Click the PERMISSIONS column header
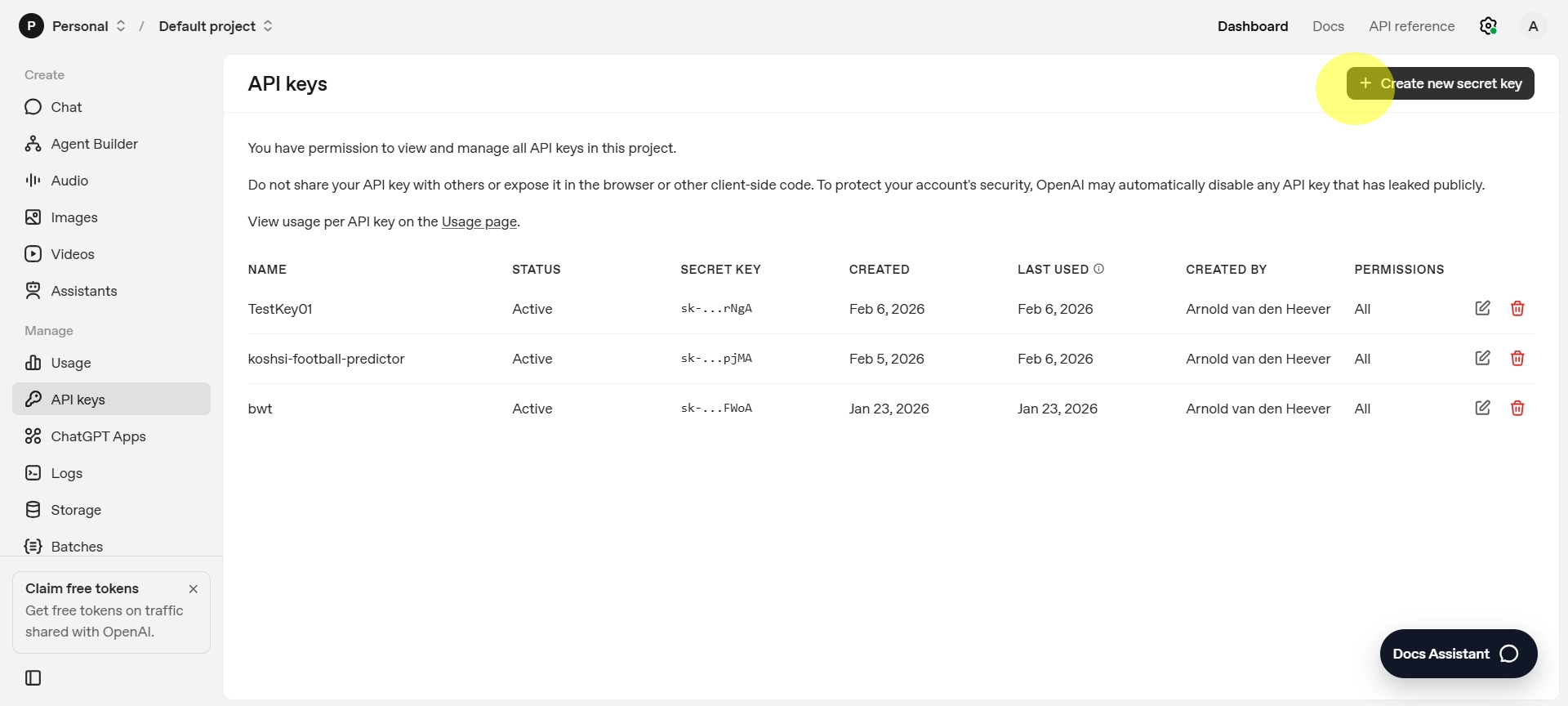 coord(1399,270)
